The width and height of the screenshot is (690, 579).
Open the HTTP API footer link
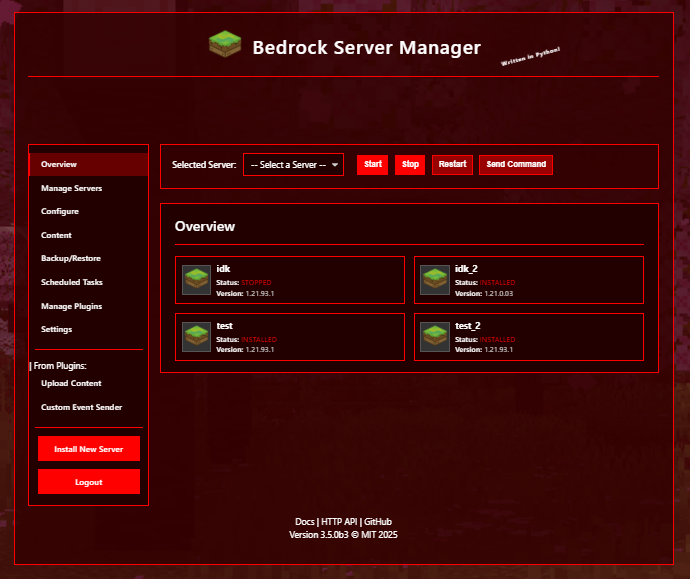tap(339, 522)
